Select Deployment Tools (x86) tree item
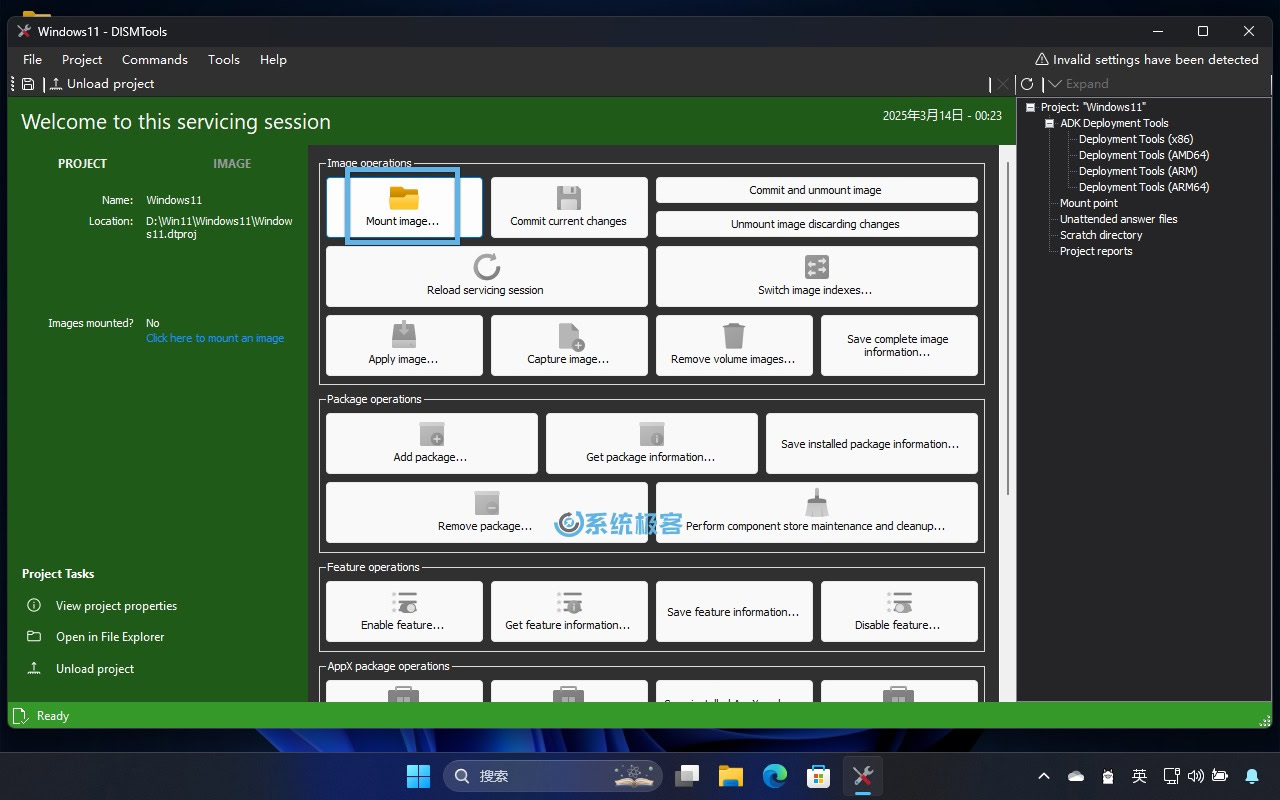The width and height of the screenshot is (1280, 800). (1136, 139)
